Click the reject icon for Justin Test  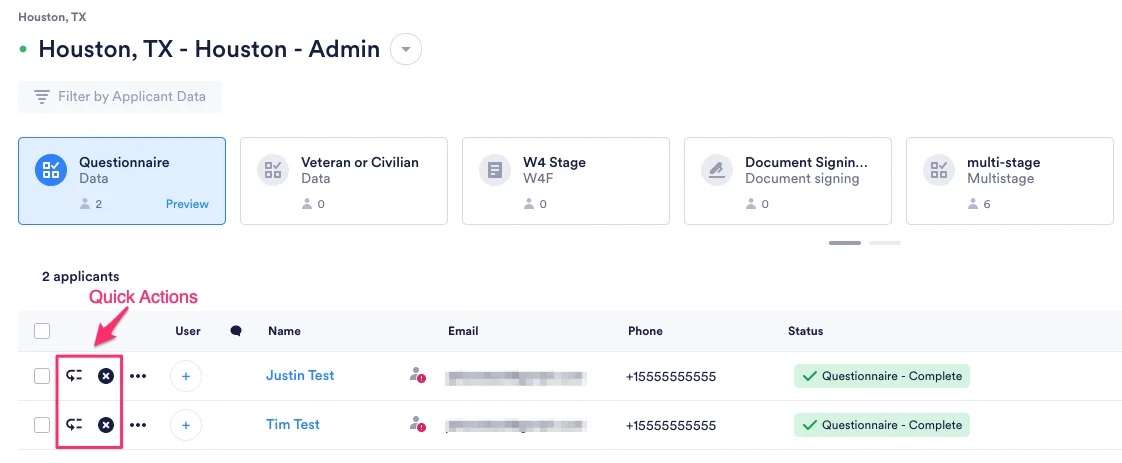tap(106, 376)
